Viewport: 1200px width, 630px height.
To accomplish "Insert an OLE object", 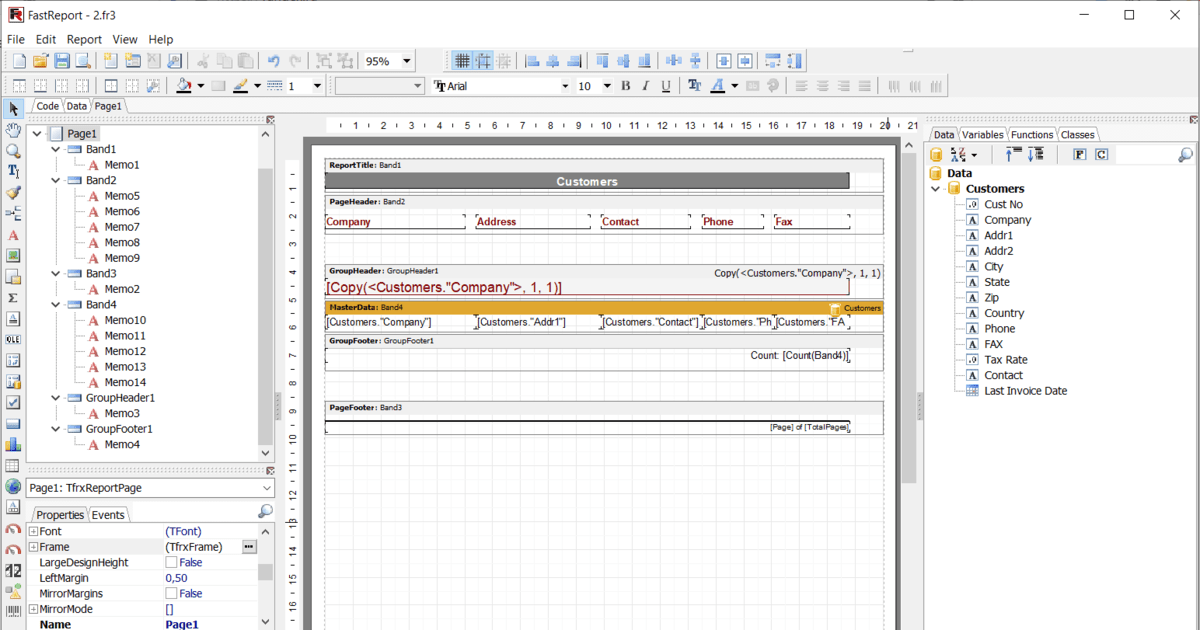I will coord(12,339).
